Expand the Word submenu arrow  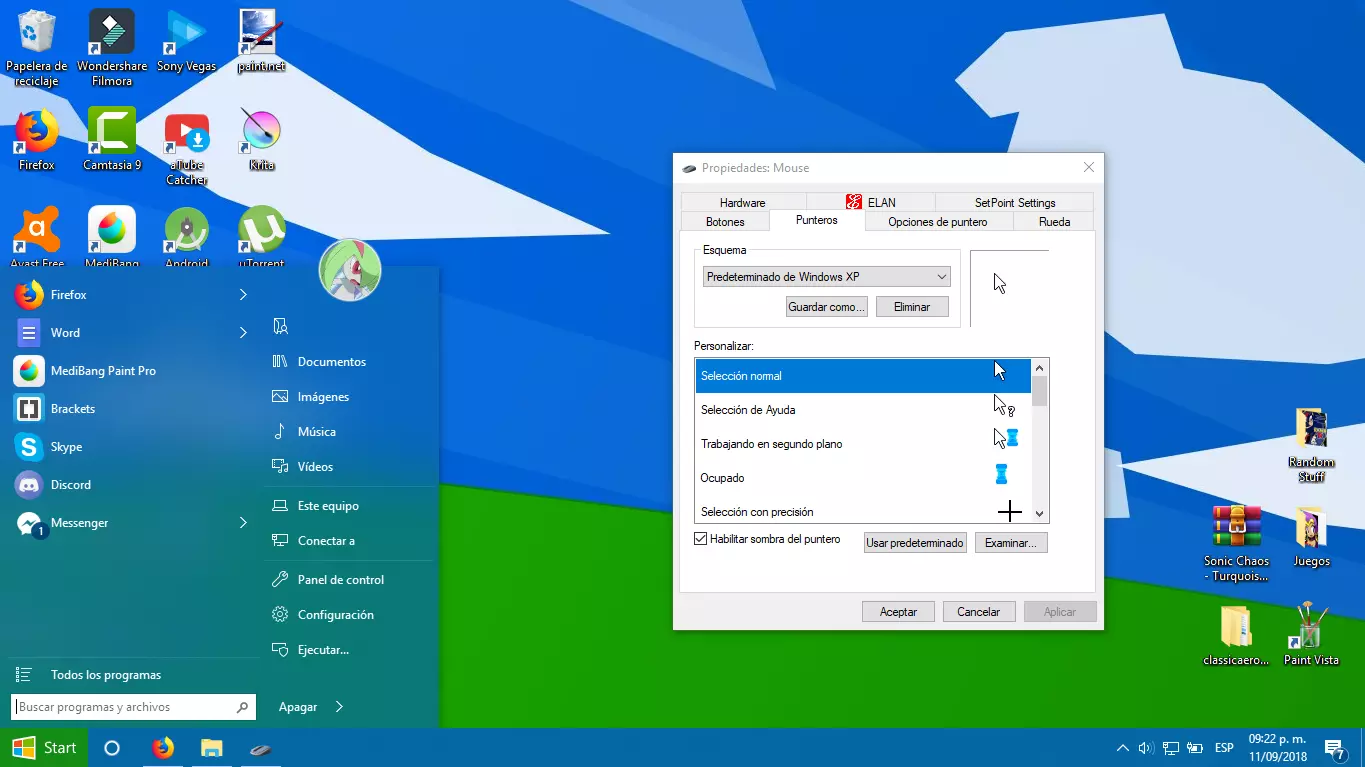[243, 333]
